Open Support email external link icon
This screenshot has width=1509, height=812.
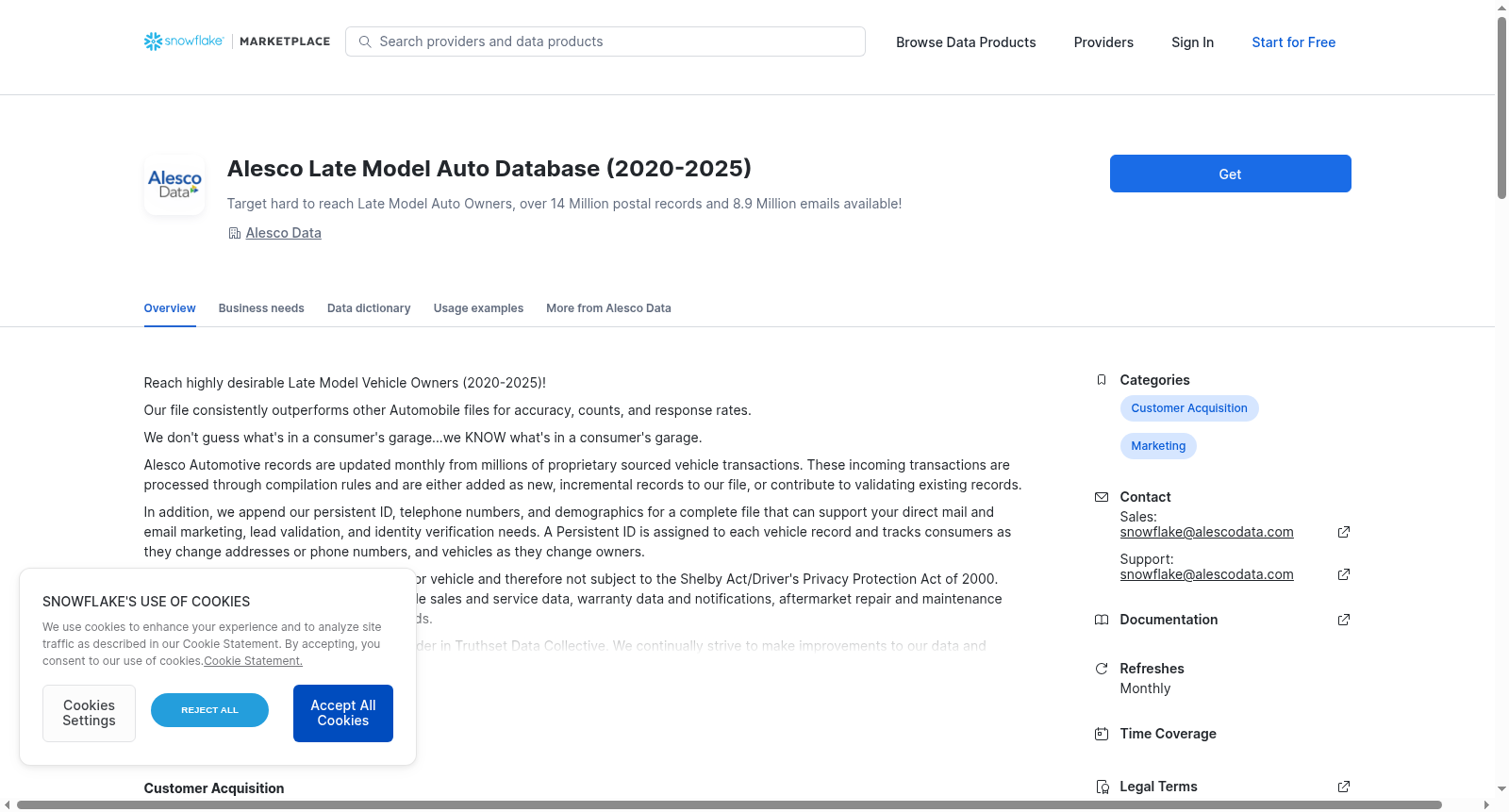pyautogui.click(x=1344, y=574)
